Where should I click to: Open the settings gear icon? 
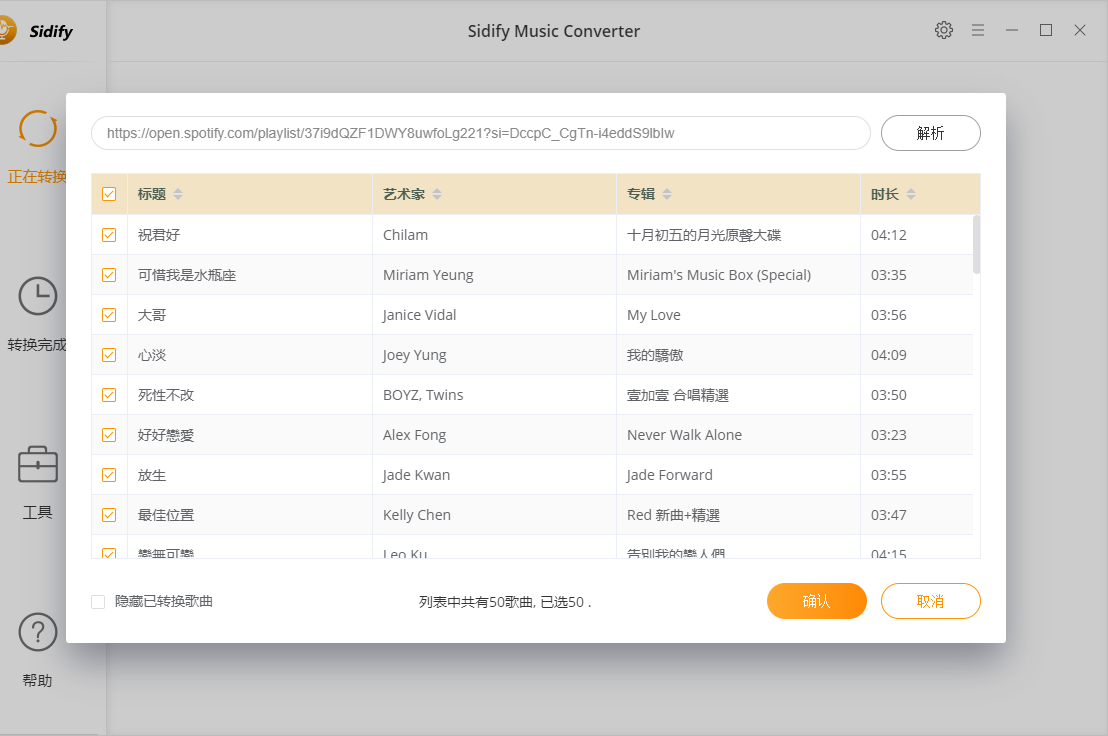click(943, 30)
